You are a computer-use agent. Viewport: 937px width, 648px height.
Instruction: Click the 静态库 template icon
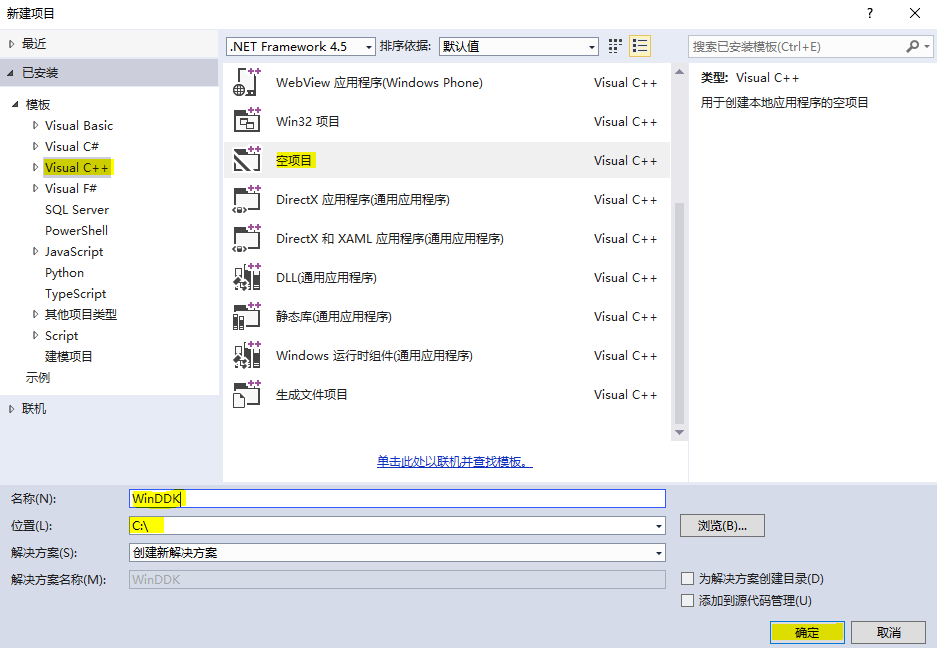tap(247, 316)
